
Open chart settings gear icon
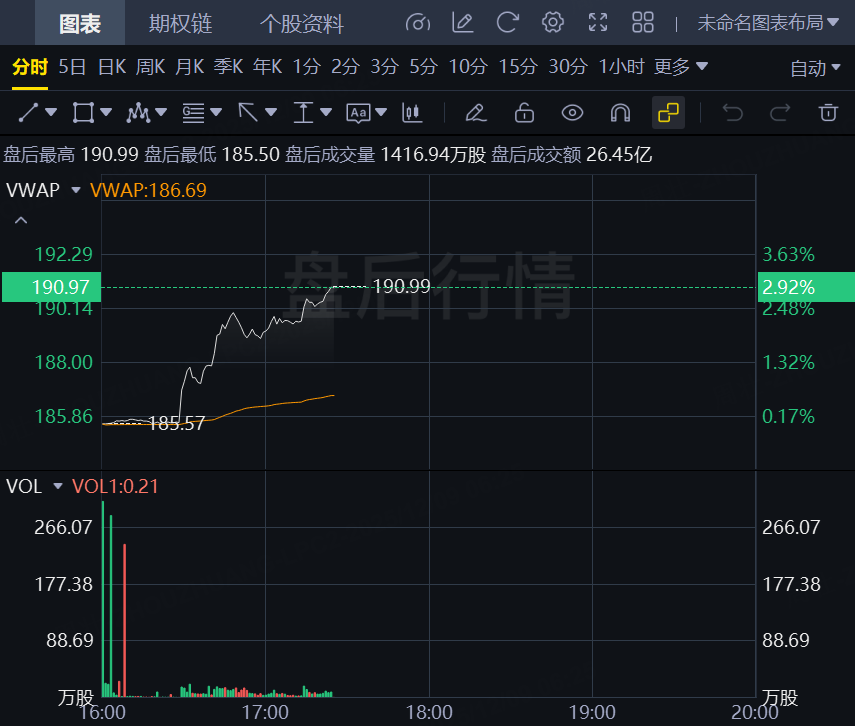click(x=552, y=22)
